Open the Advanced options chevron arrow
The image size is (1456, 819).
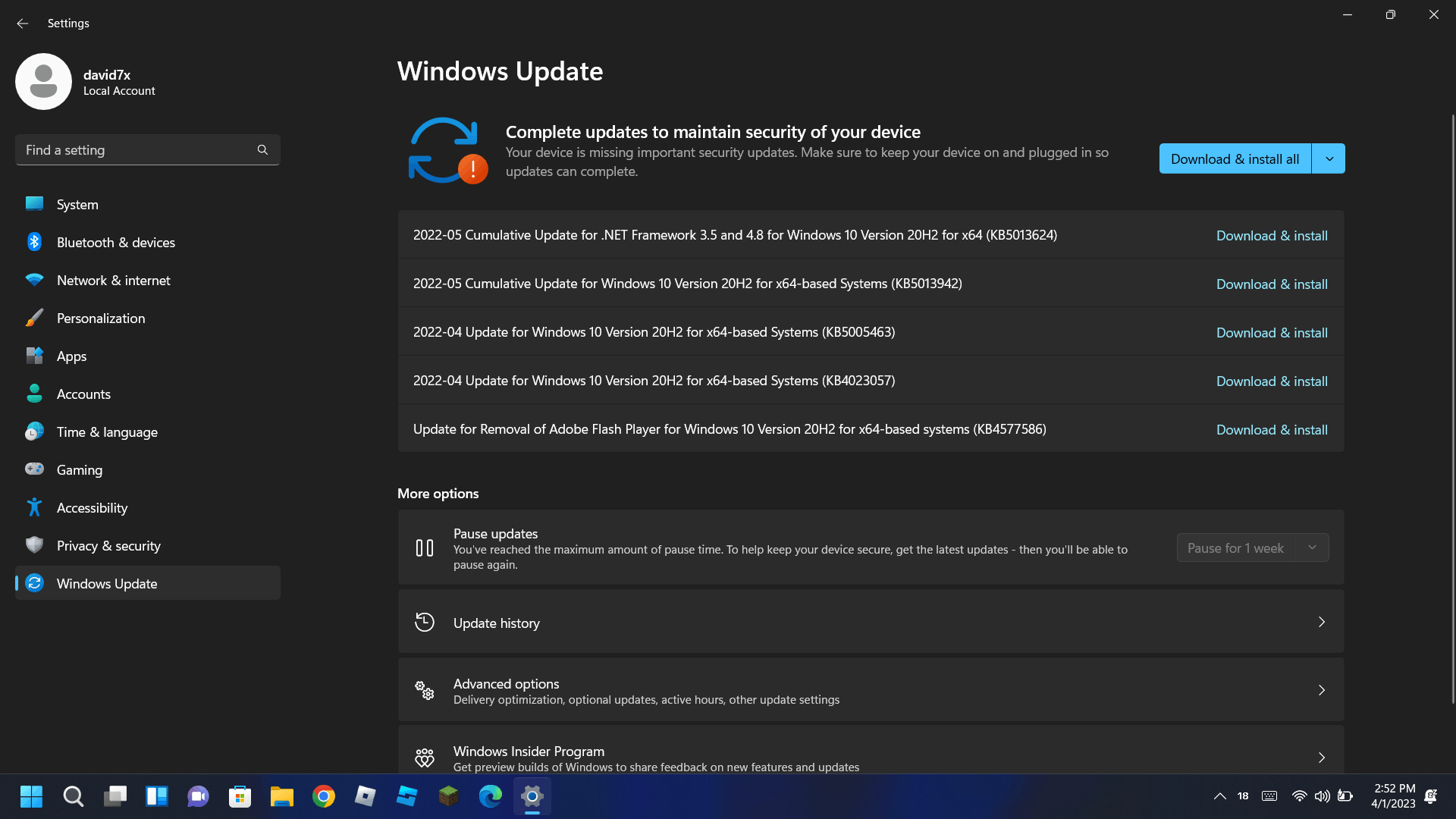pos(1321,690)
